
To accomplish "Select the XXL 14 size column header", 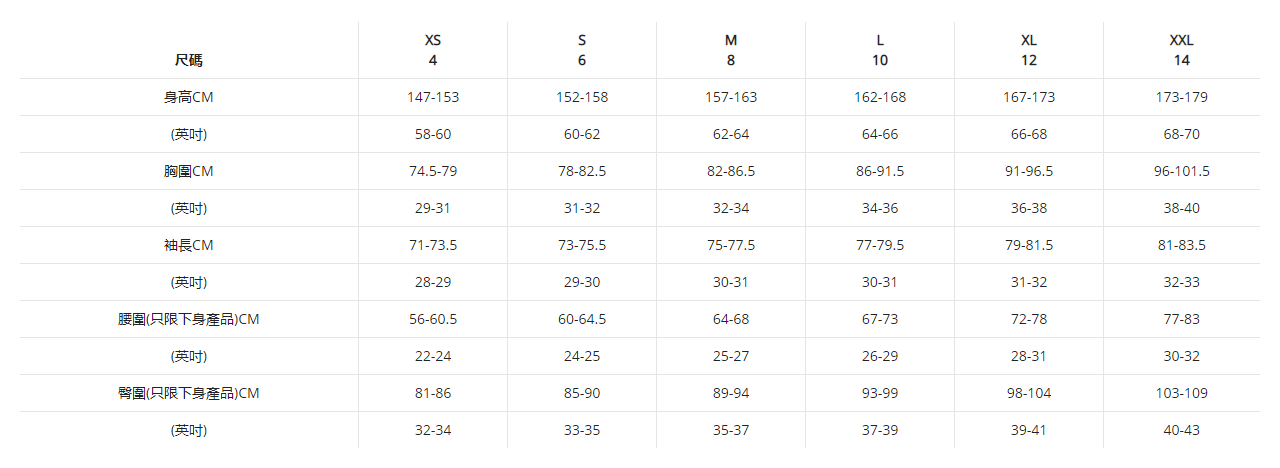I will [1181, 50].
